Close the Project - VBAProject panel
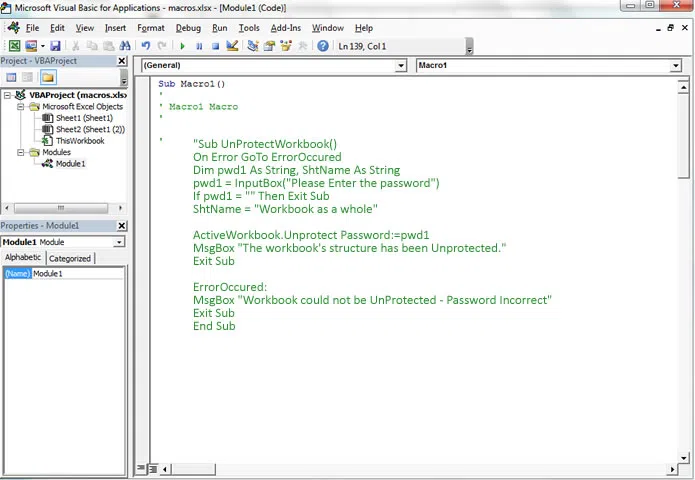This screenshot has height=480, width=695. point(122,61)
